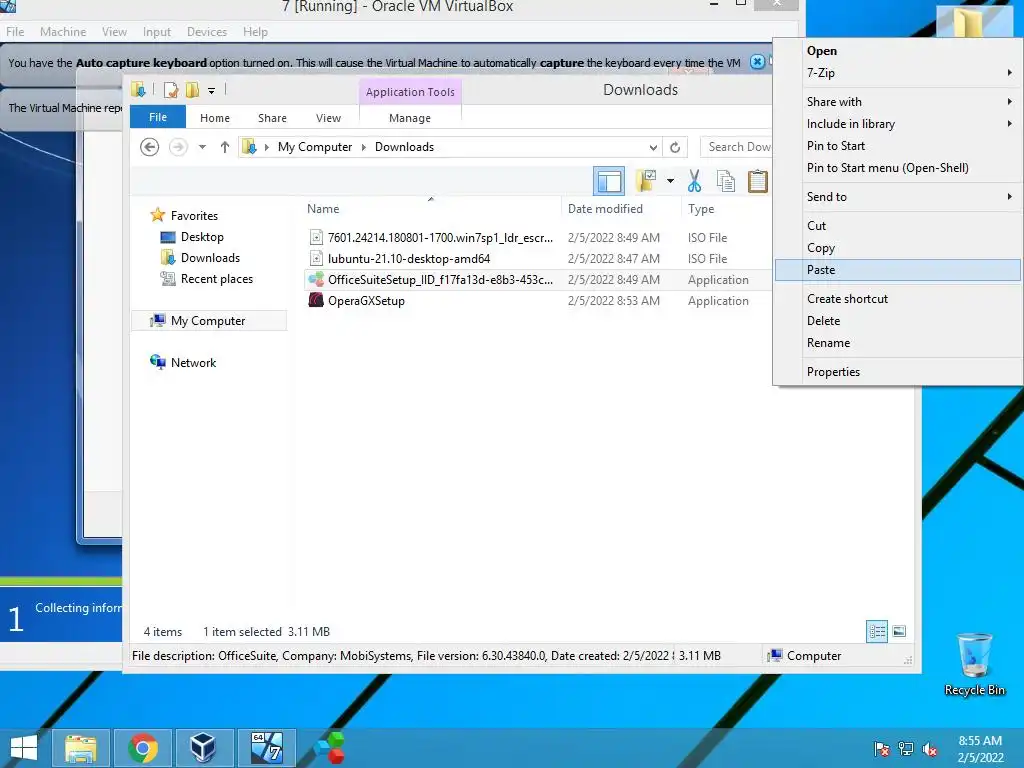The image size is (1024, 768).
Task: Open recent locations dropdown arrow
Action: coord(202,147)
